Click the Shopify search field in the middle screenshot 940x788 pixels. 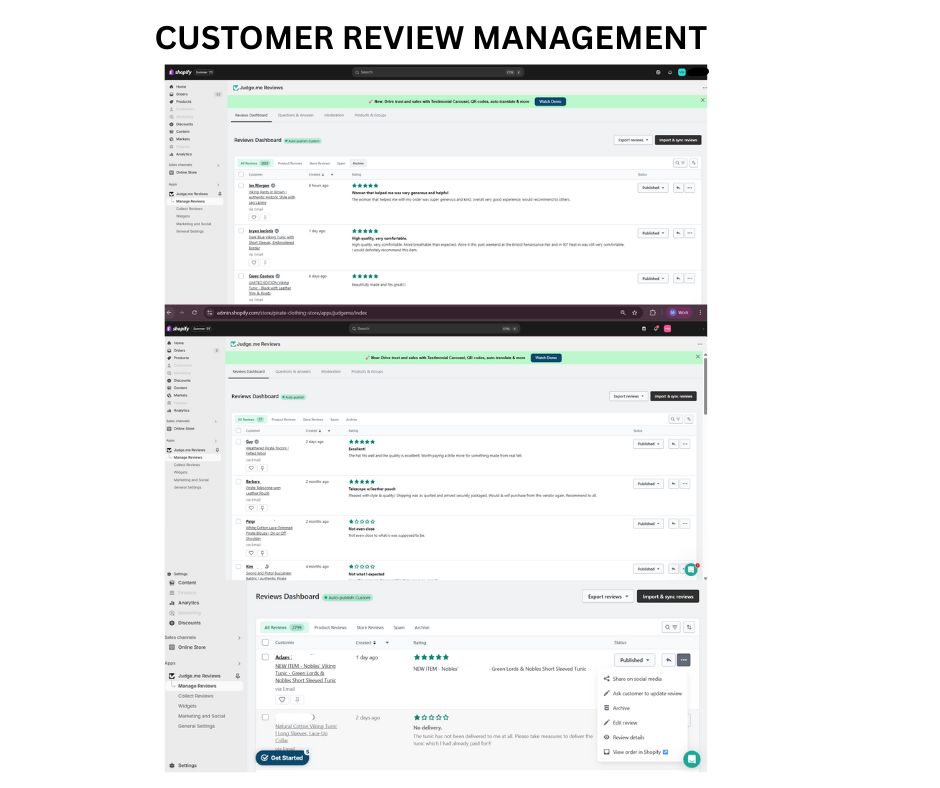(x=434, y=329)
